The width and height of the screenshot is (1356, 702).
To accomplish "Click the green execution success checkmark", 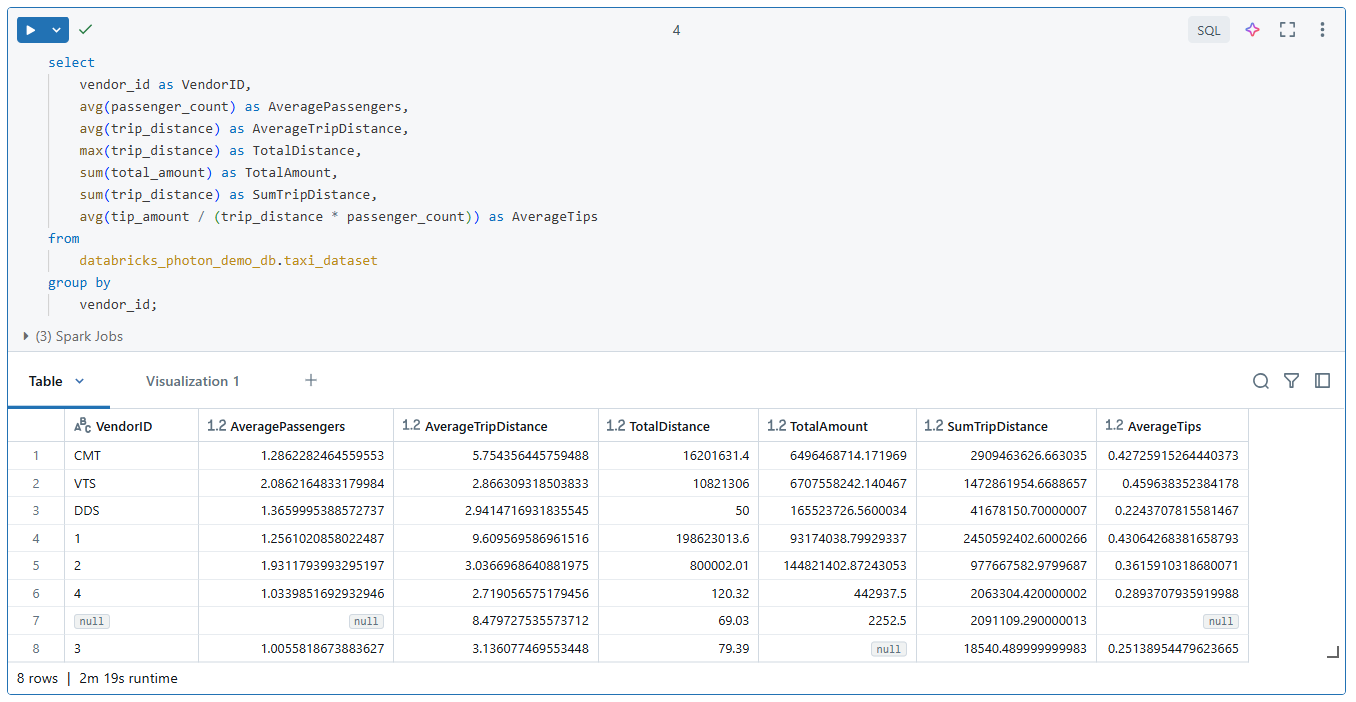I will [x=85, y=29].
